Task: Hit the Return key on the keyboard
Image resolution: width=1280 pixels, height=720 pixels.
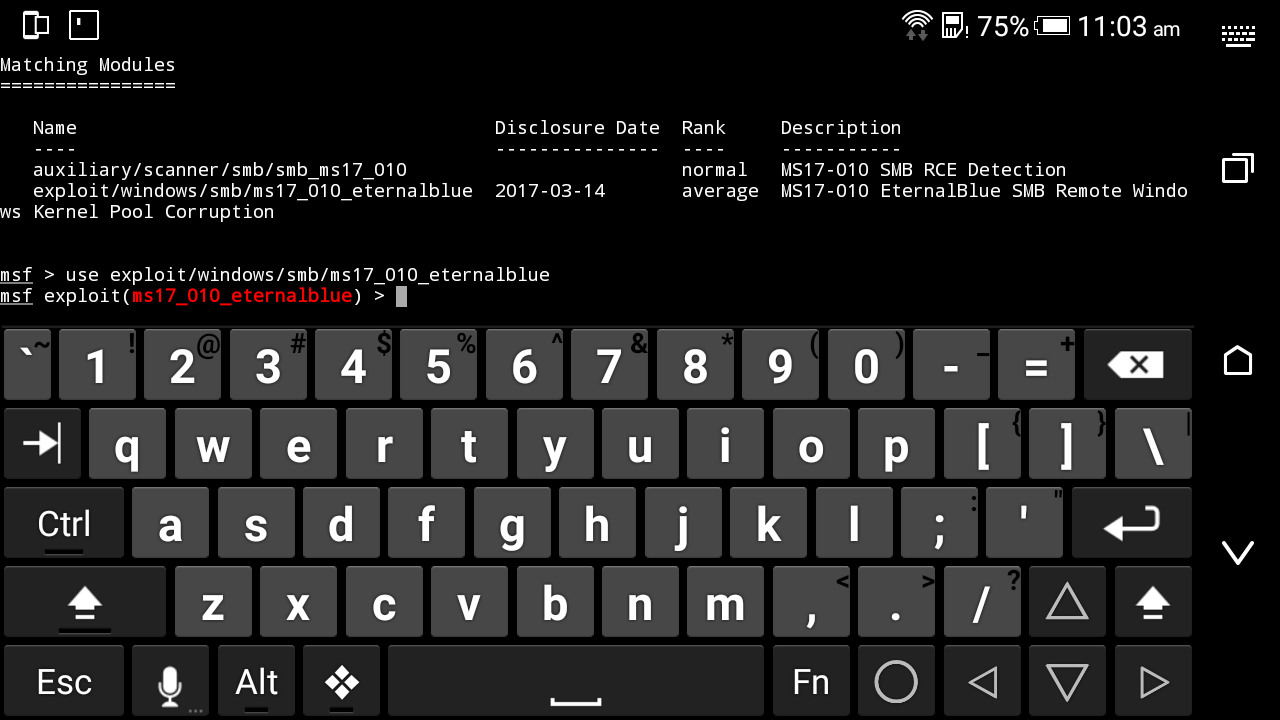Action: pos(1132,523)
